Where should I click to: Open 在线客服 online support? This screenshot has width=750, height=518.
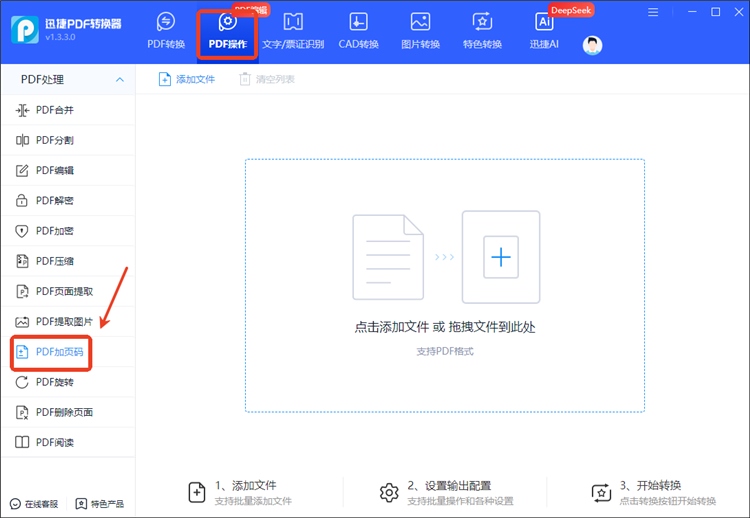click(x=34, y=504)
